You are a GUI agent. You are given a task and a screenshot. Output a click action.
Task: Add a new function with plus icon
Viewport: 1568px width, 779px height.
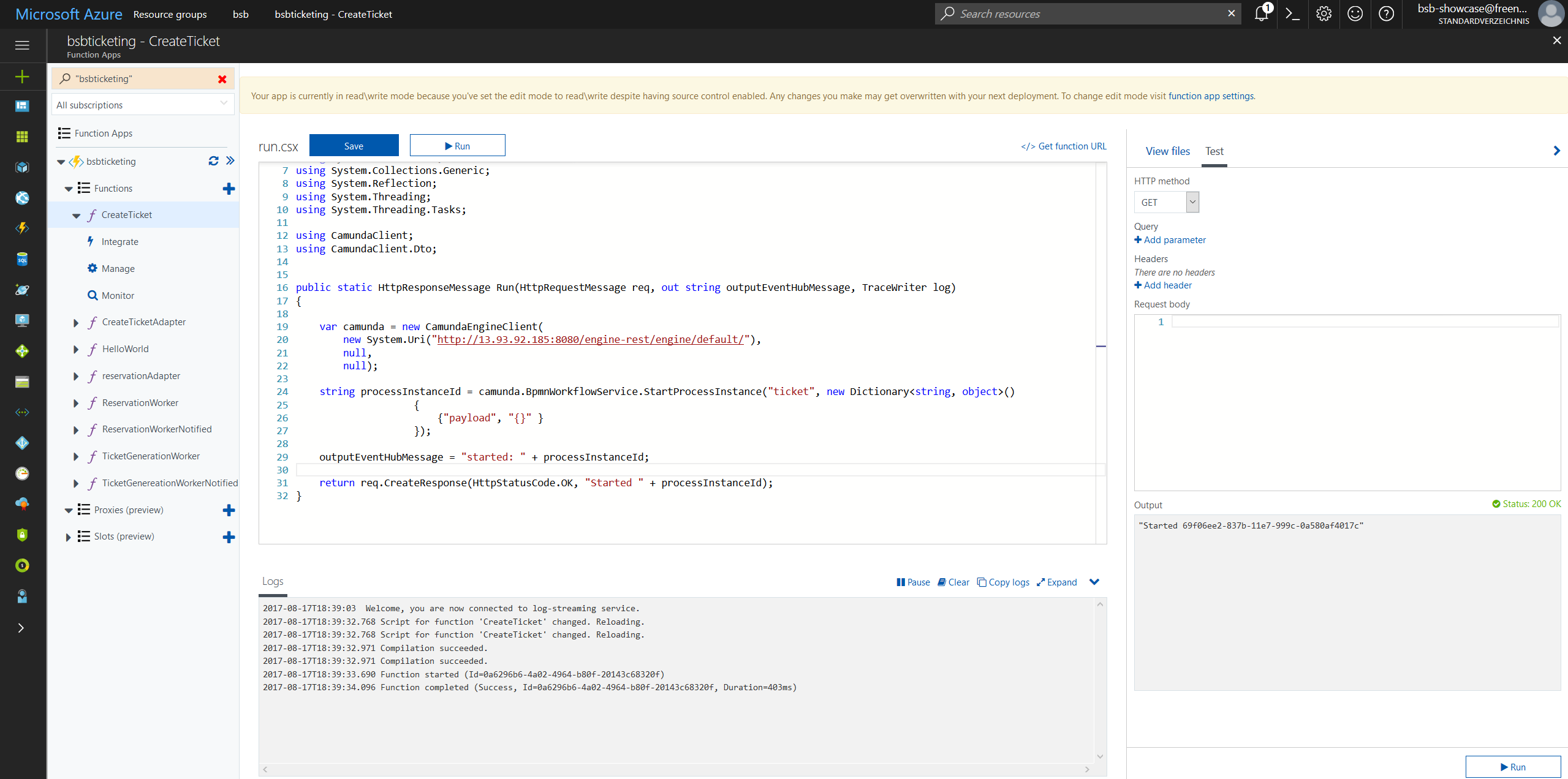(229, 189)
